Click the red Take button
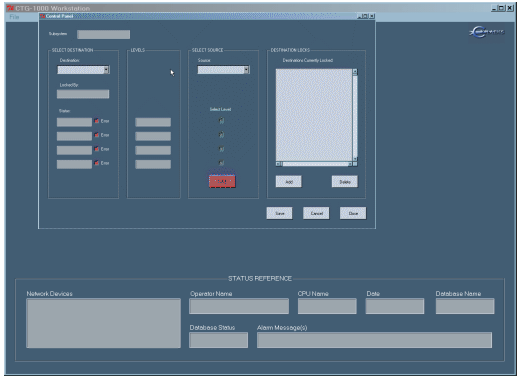 tap(222, 181)
